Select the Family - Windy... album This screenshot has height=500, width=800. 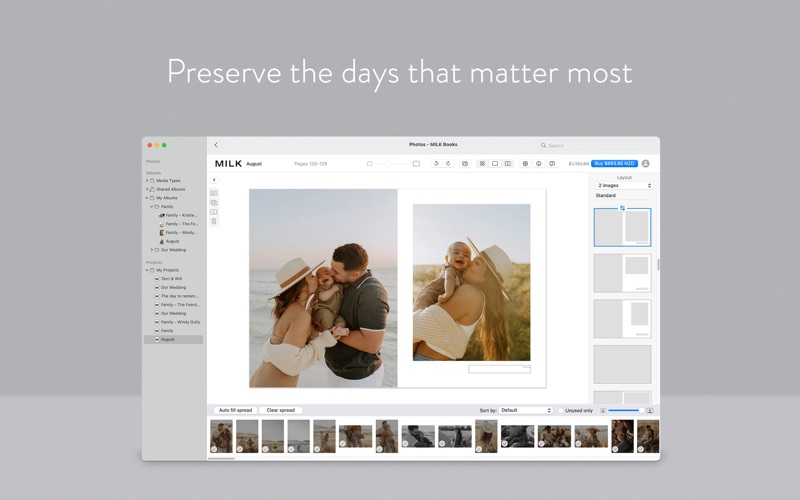coord(178,233)
